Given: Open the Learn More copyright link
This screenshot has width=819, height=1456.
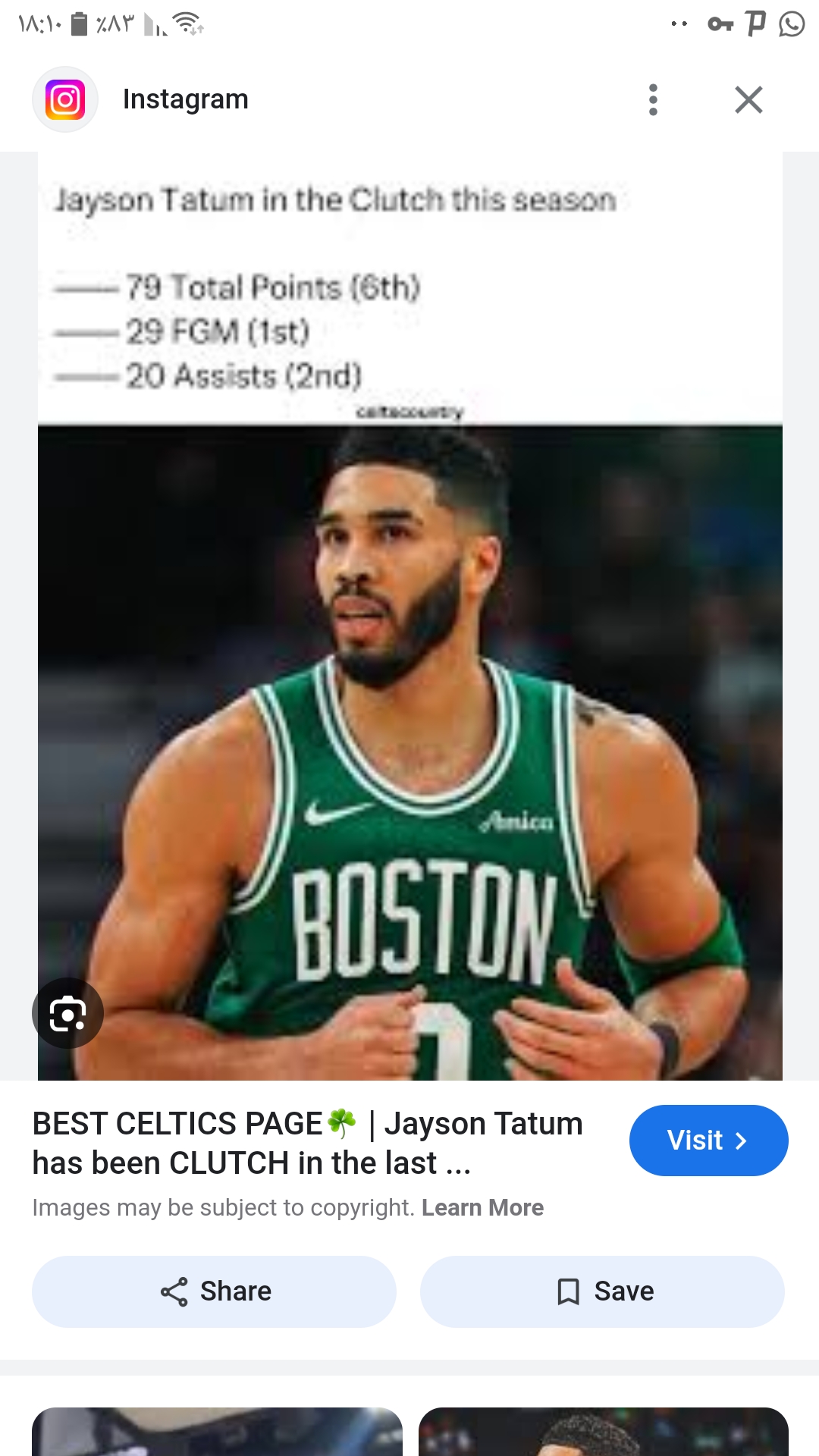Looking at the screenshot, I should (482, 1207).
